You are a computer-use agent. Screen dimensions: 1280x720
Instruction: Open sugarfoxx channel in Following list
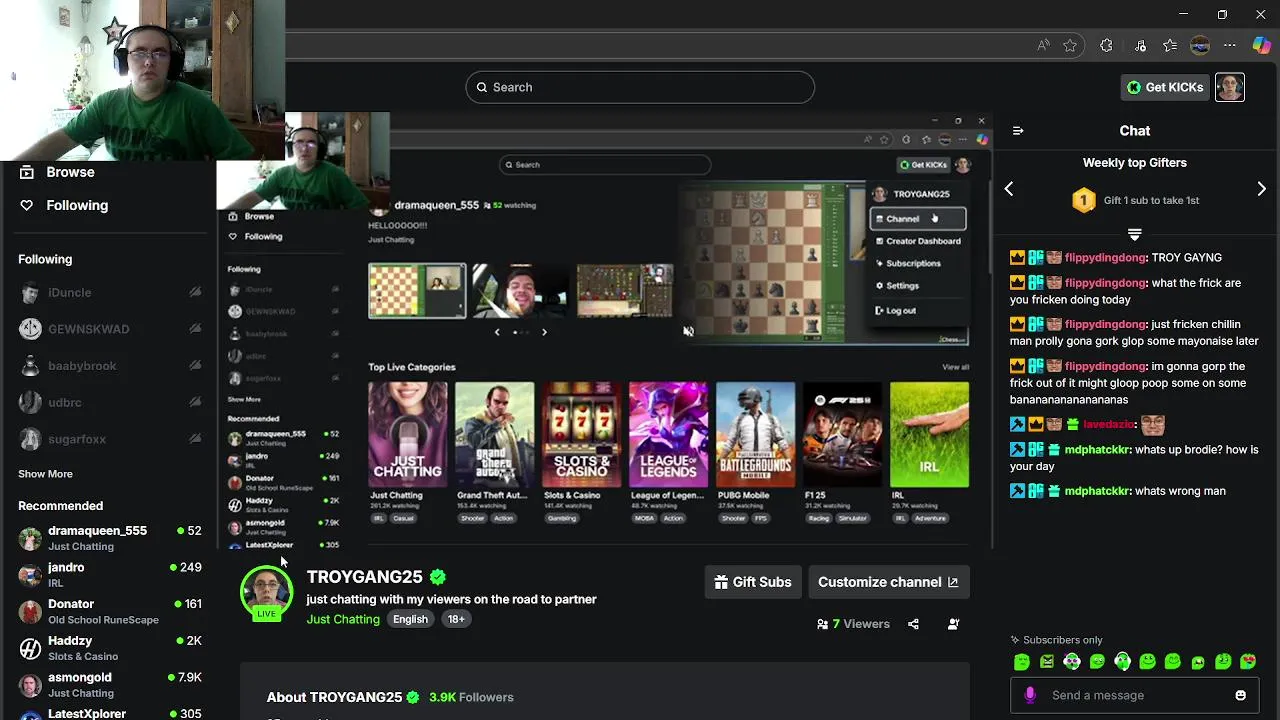tap(110, 439)
